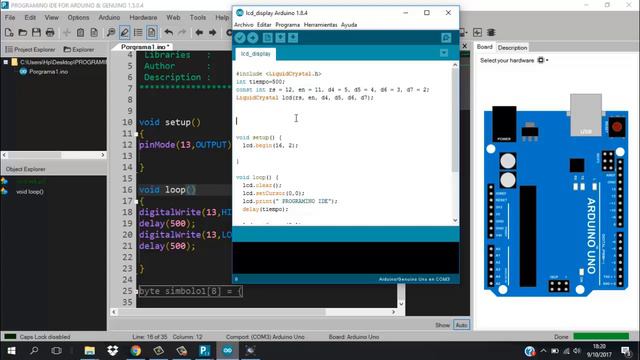Open a file with the folder icon
This screenshot has height=360, width=640.
[x=23, y=32]
